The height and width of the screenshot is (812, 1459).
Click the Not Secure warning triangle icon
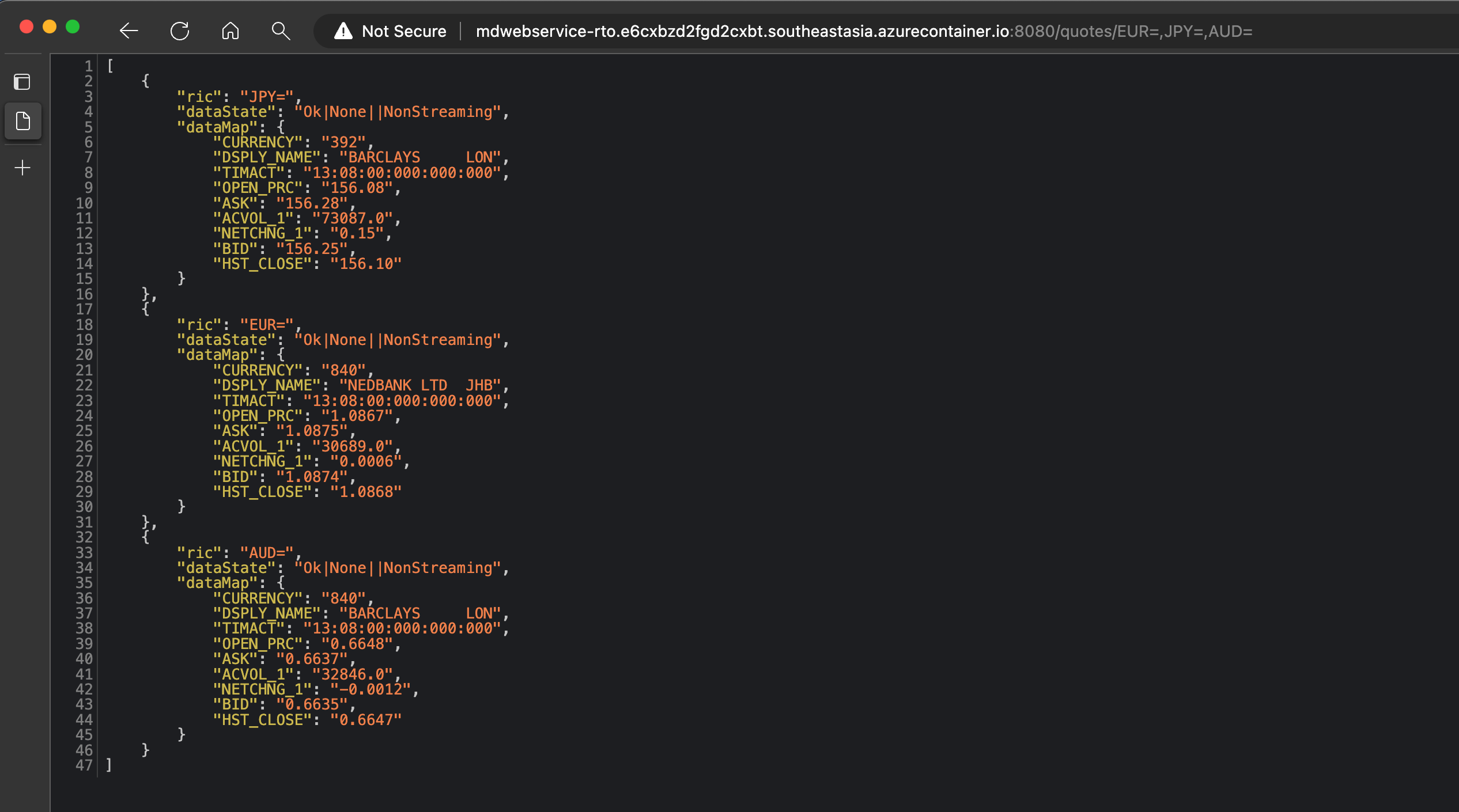click(343, 31)
